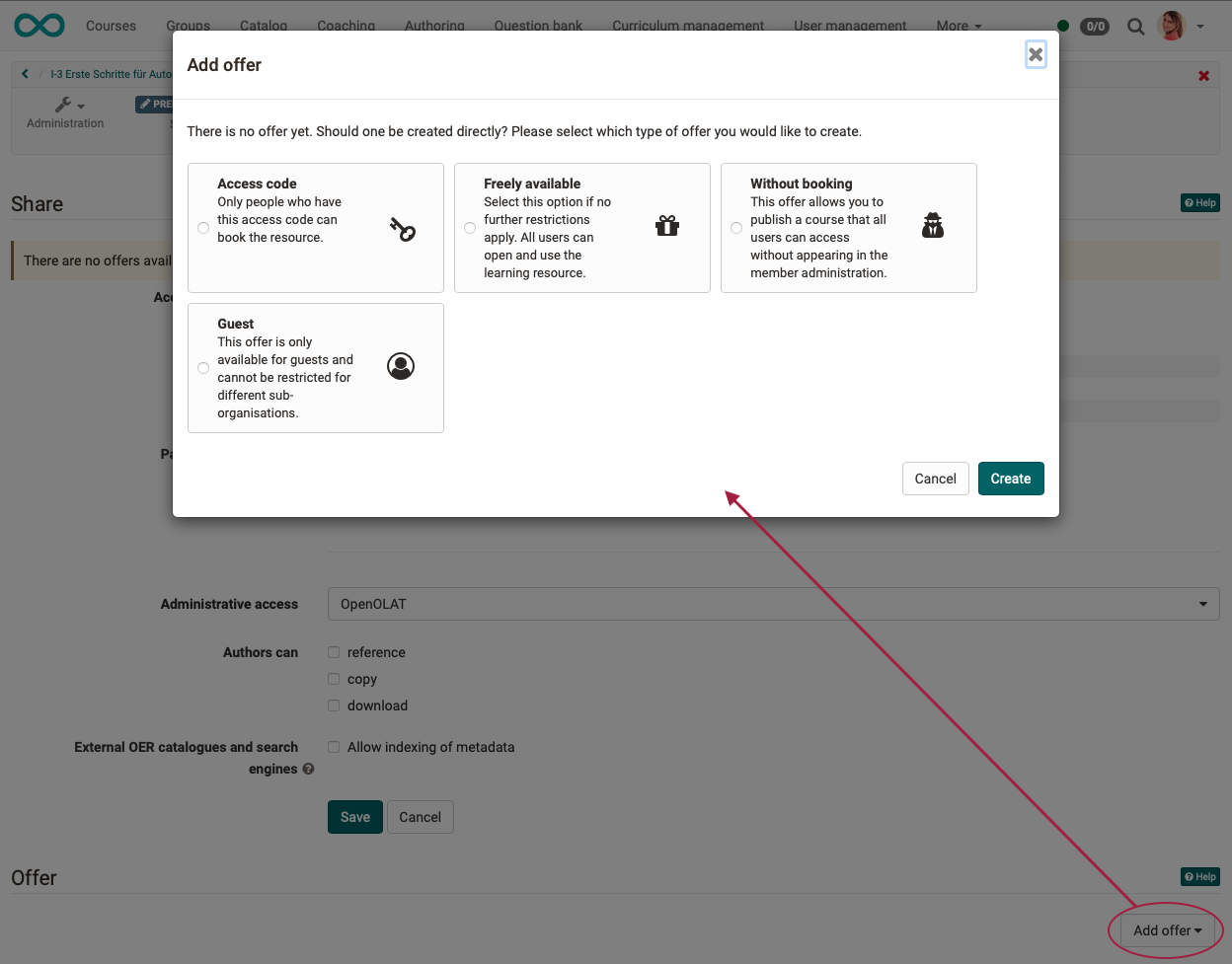Open the Courses tab
The image size is (1232, 964).
point(111,26)
